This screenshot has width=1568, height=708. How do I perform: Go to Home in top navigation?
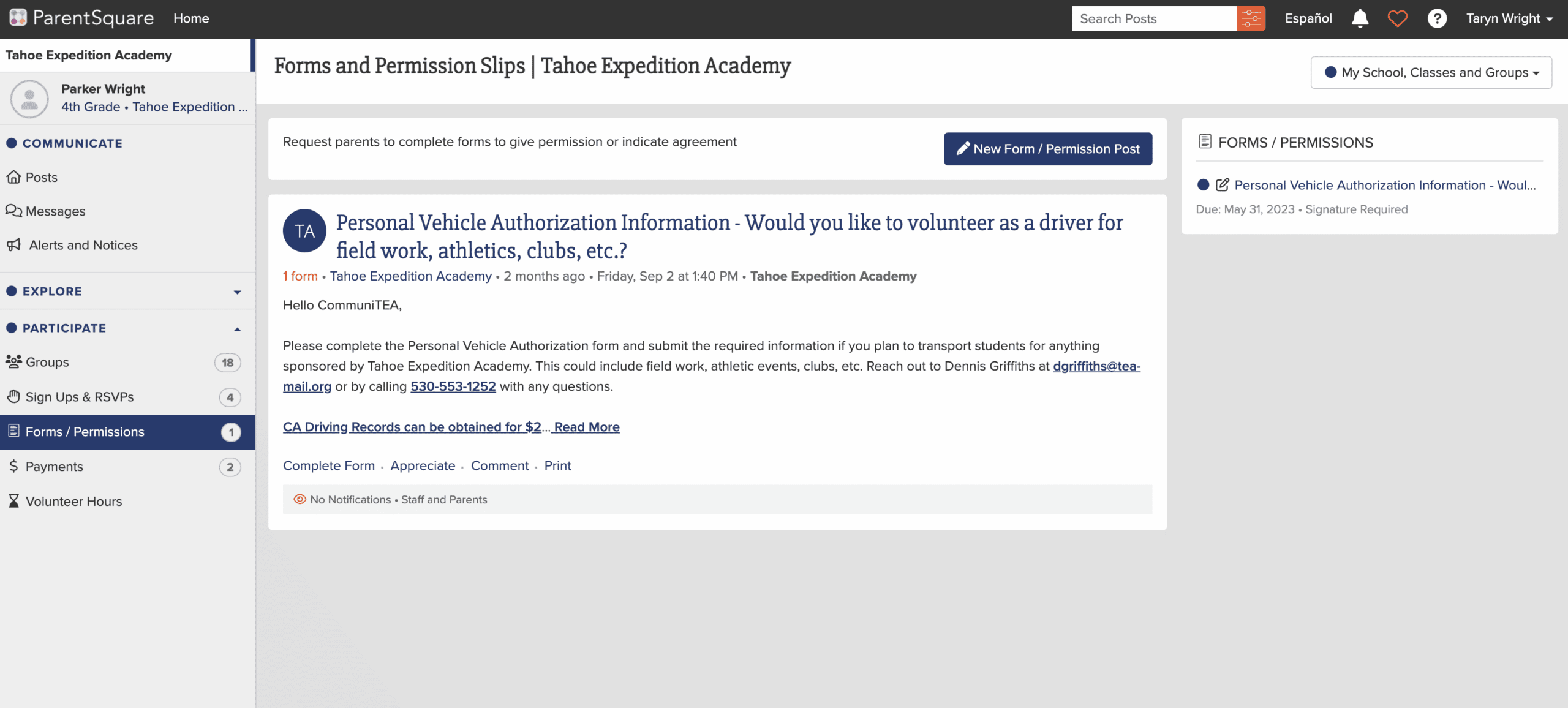[191, 18]
